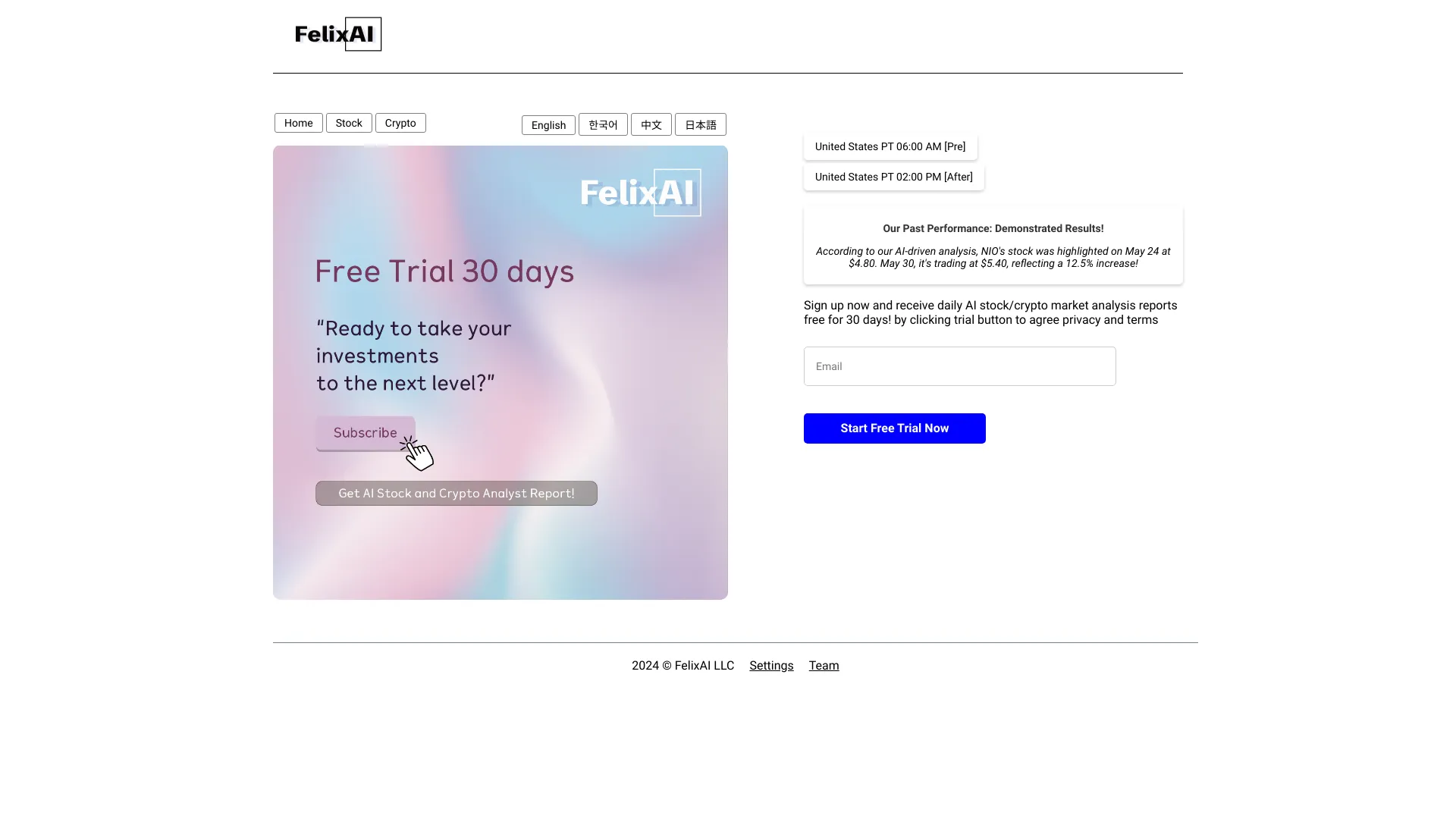
Task: Expand Stock market dropdown menu
Action: click(348, 122)
